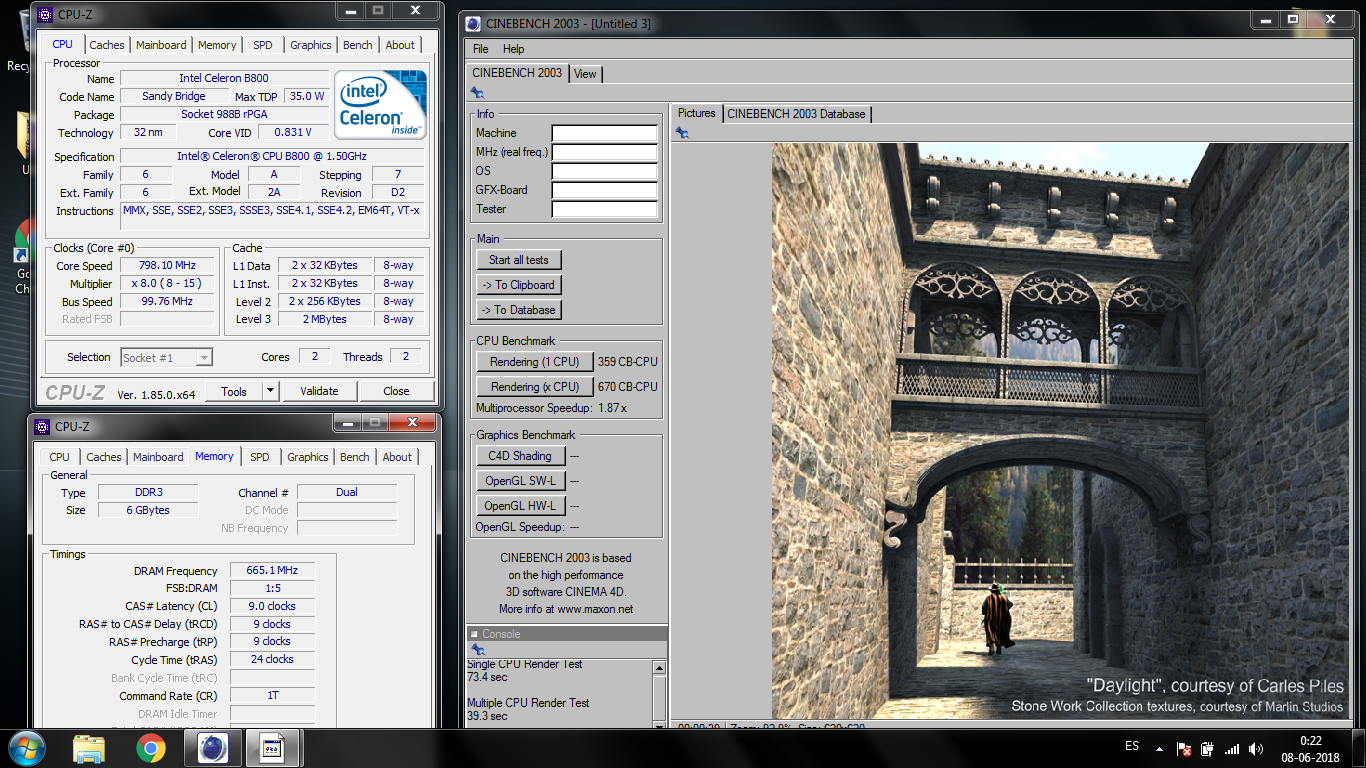1366x768 pixels.
Task: Click the To Clipboard button
Action: coord(519,285)
